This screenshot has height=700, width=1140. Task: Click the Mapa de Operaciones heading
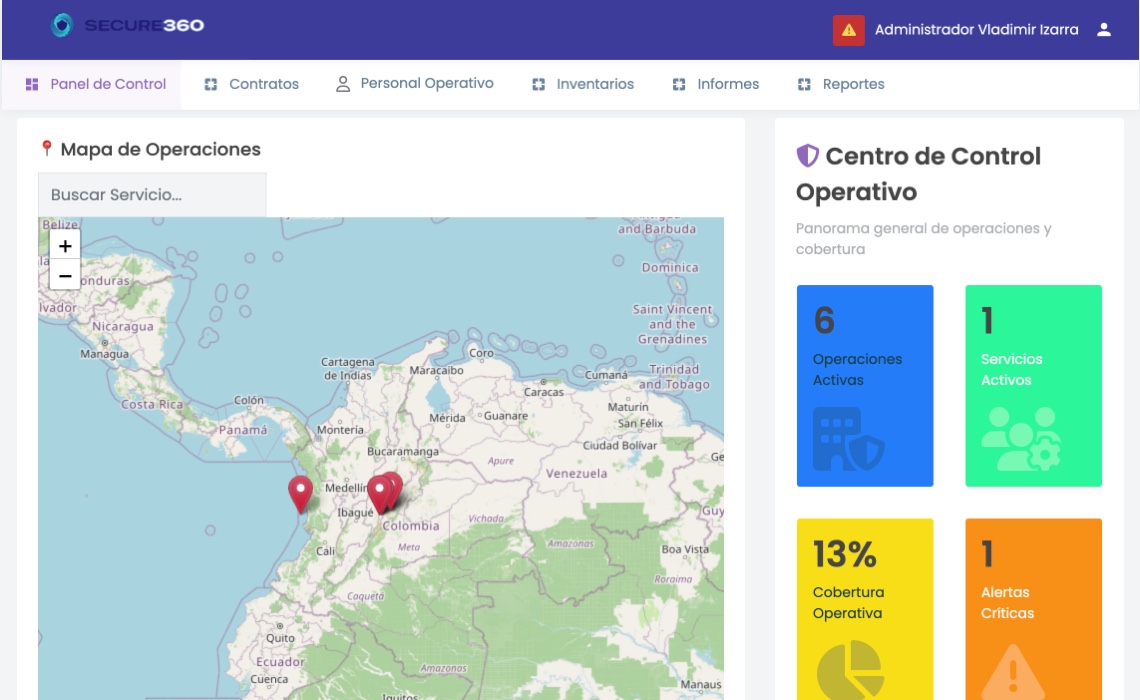point(161,149)
